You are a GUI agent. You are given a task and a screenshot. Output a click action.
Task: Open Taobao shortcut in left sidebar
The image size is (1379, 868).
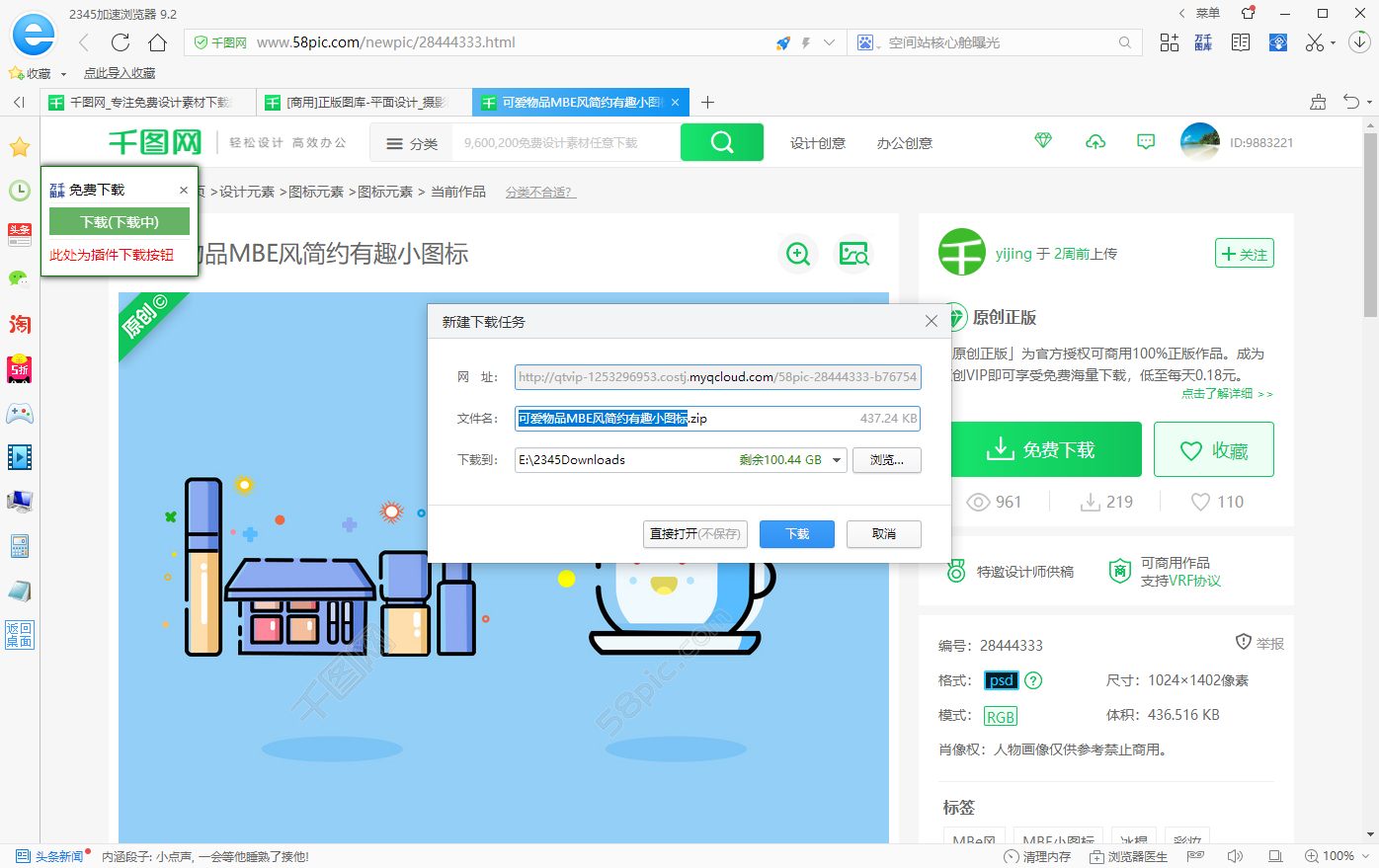[20, 324]
